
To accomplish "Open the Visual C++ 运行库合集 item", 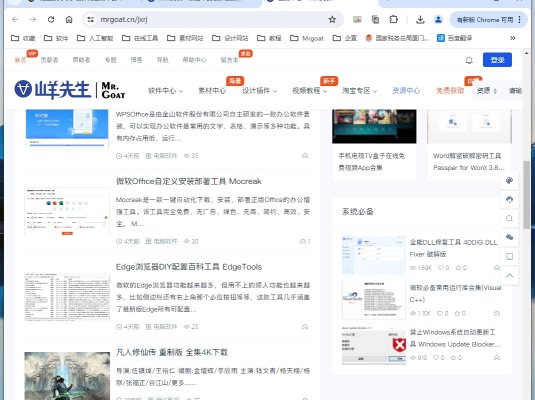I will (x=455, y=294).
